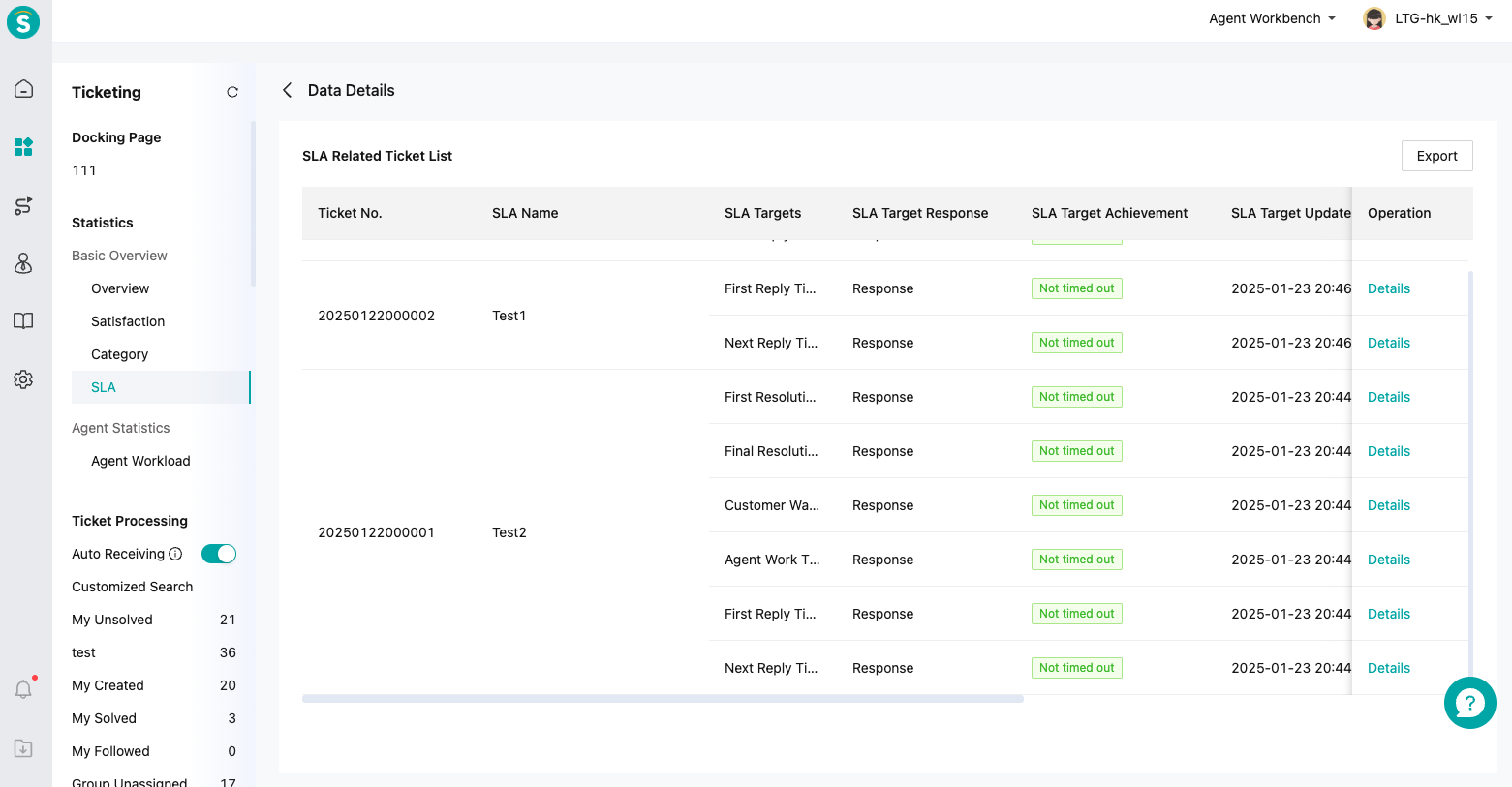Open docking page 111
The width and height of the screenshot is (1512, 787).
tap(84, 170)
